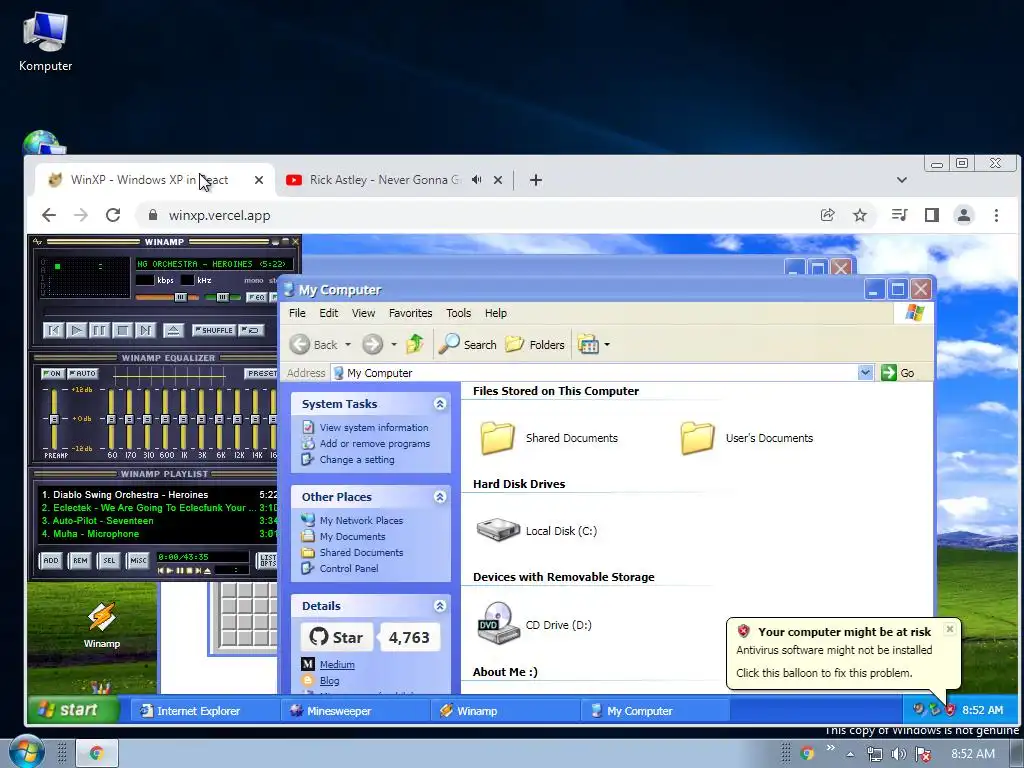The height and width of the screenshot is (768, 1024).
Task: Click Winamp eject button
Action: click(x=173, y=330)
